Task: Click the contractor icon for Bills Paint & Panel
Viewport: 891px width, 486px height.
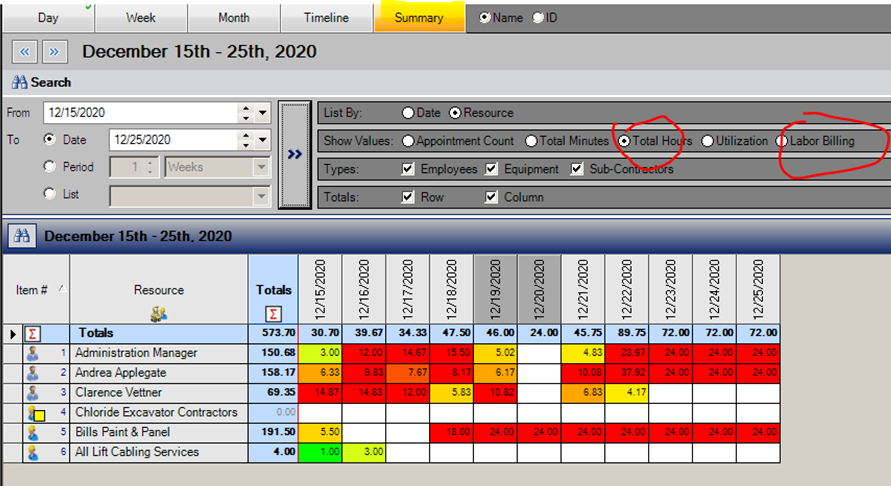Action: pos(31,433)
